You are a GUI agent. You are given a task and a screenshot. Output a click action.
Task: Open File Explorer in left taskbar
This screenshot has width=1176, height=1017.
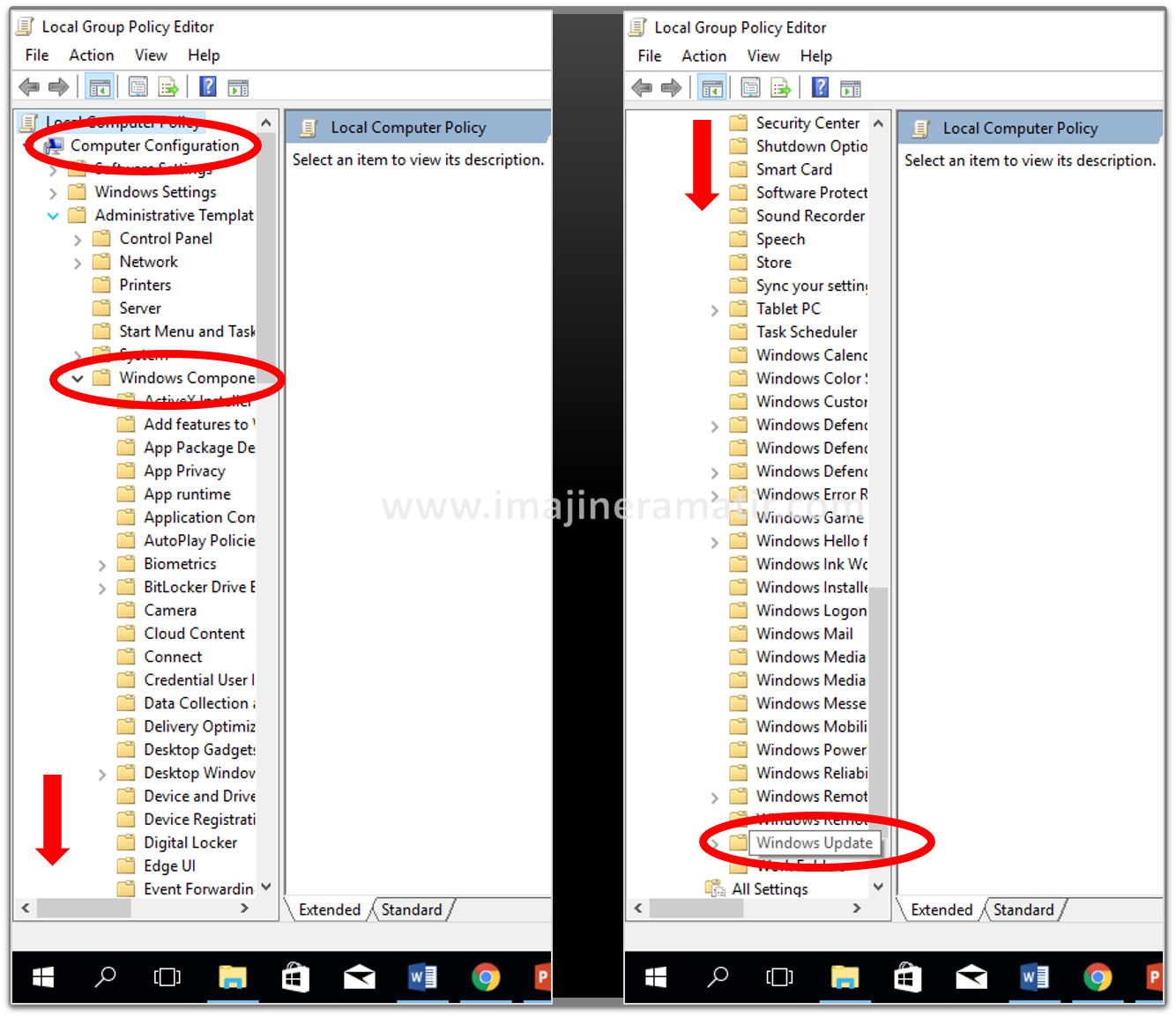click(x=233, y=976)
